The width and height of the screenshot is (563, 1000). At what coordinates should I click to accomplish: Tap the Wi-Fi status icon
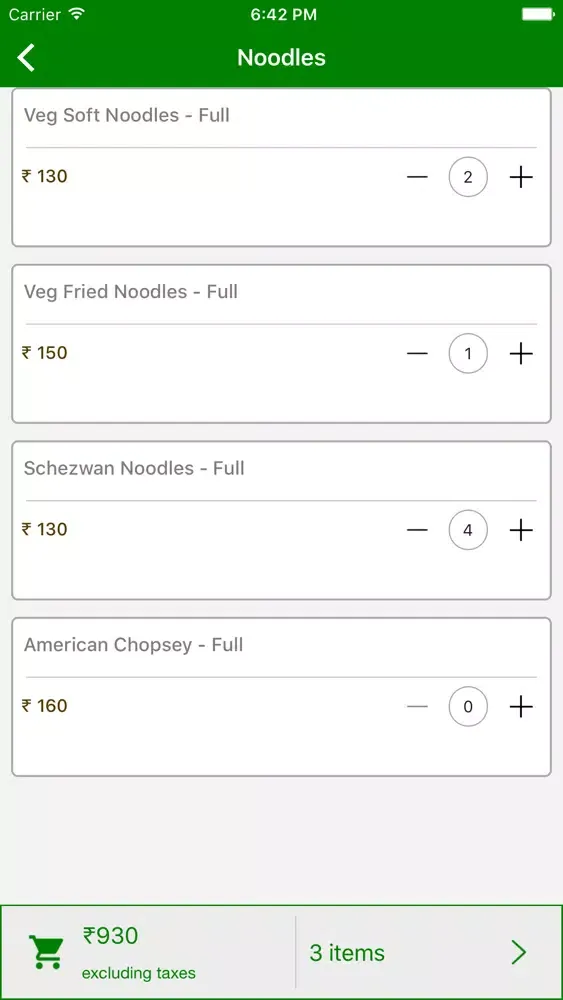coord(77,14)
